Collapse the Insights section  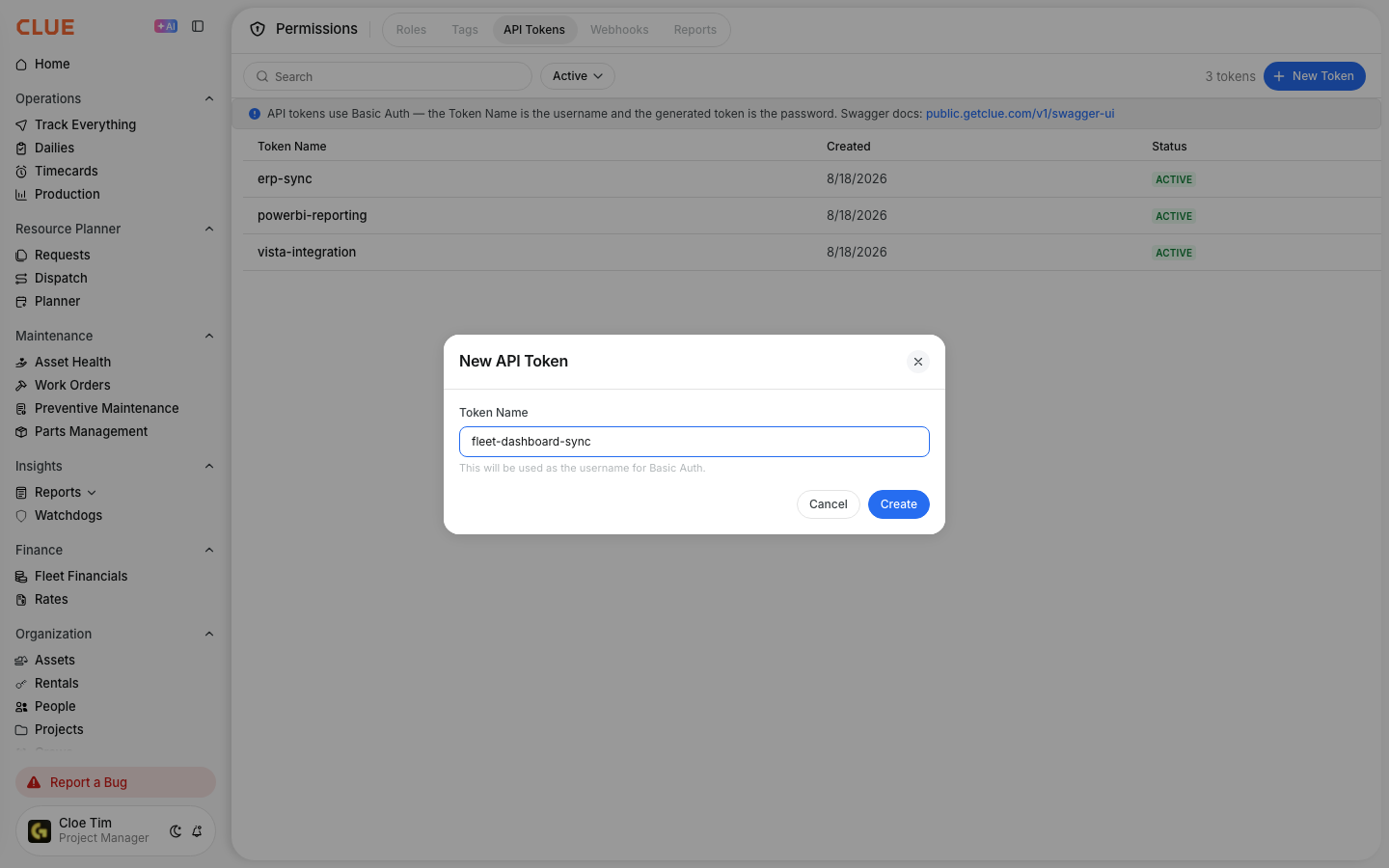tap(209, 466)
